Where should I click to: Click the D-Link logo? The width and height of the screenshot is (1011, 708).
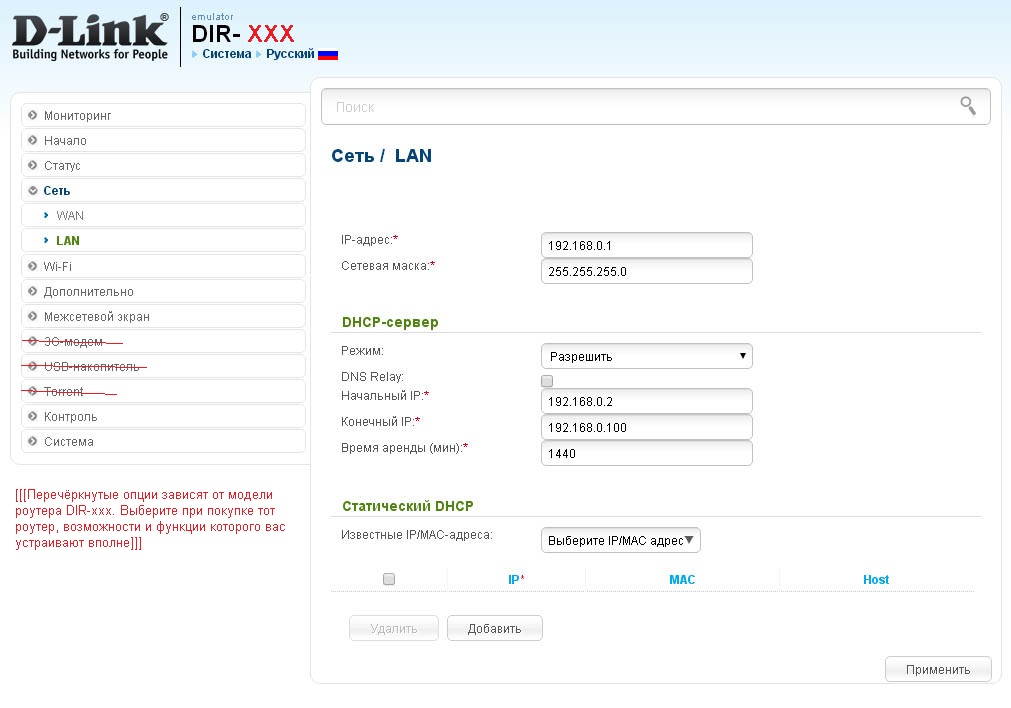(90, 37)
